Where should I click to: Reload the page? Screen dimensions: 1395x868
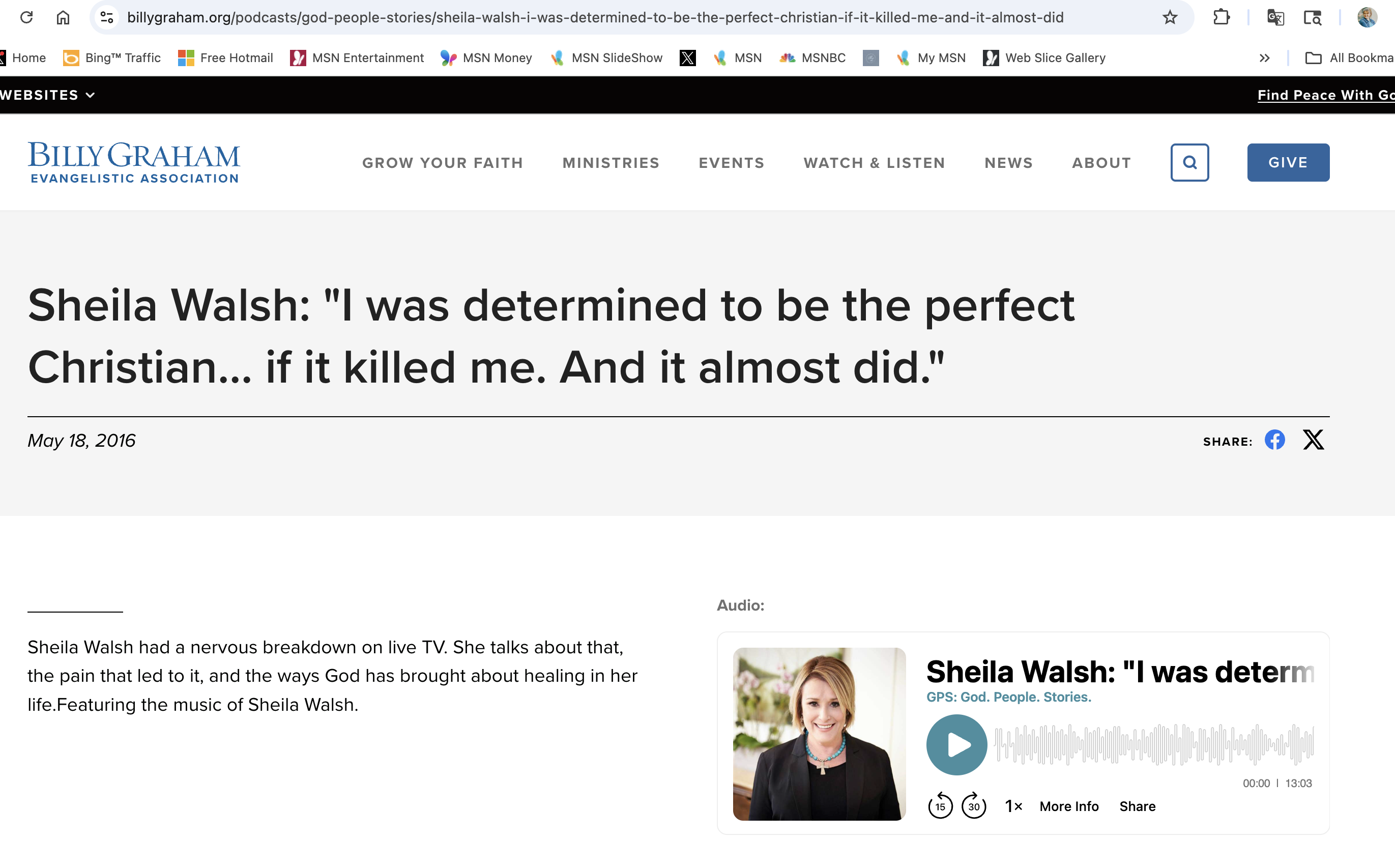coord(26,17)
